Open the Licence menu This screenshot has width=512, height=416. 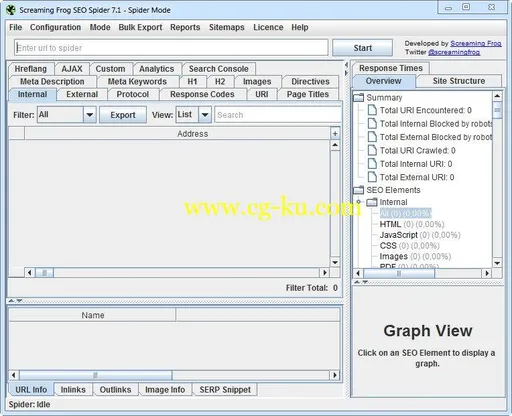point(268,27)
